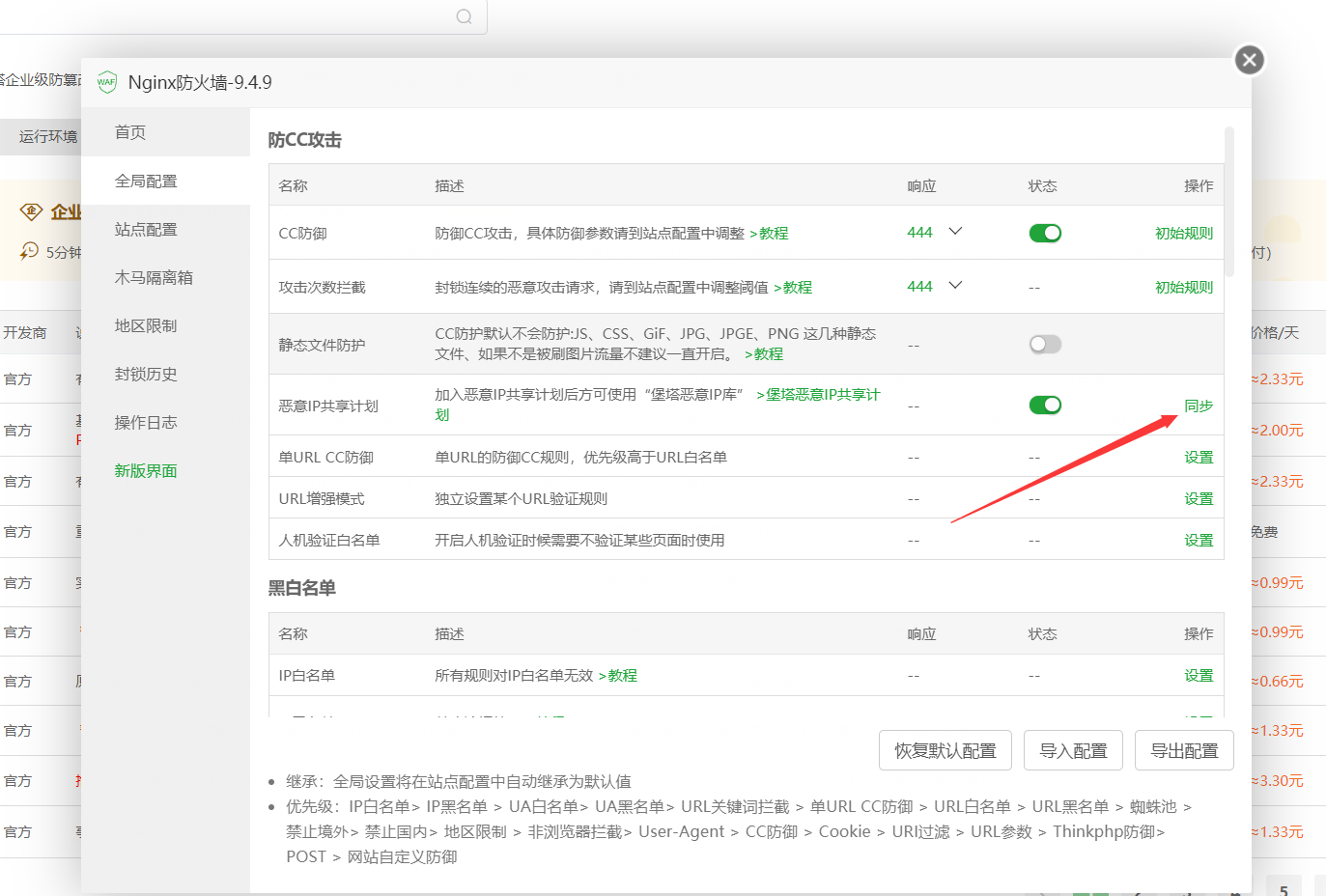The width and height of the screenshot is (1326, 896).
Task: Click the diamond 企业 icon in background
Action: coord(31,211)
